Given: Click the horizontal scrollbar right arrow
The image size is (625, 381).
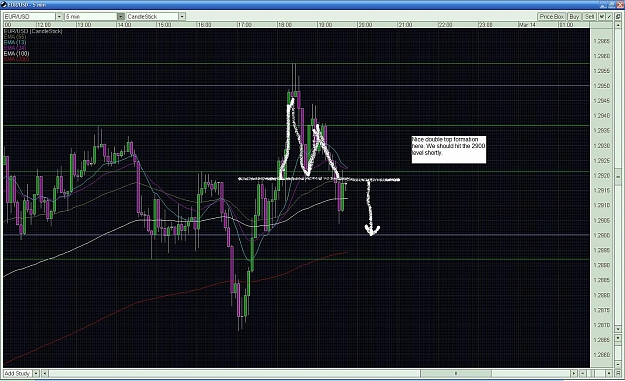Looking at the screenshot, I should click(x=574, y=373).
